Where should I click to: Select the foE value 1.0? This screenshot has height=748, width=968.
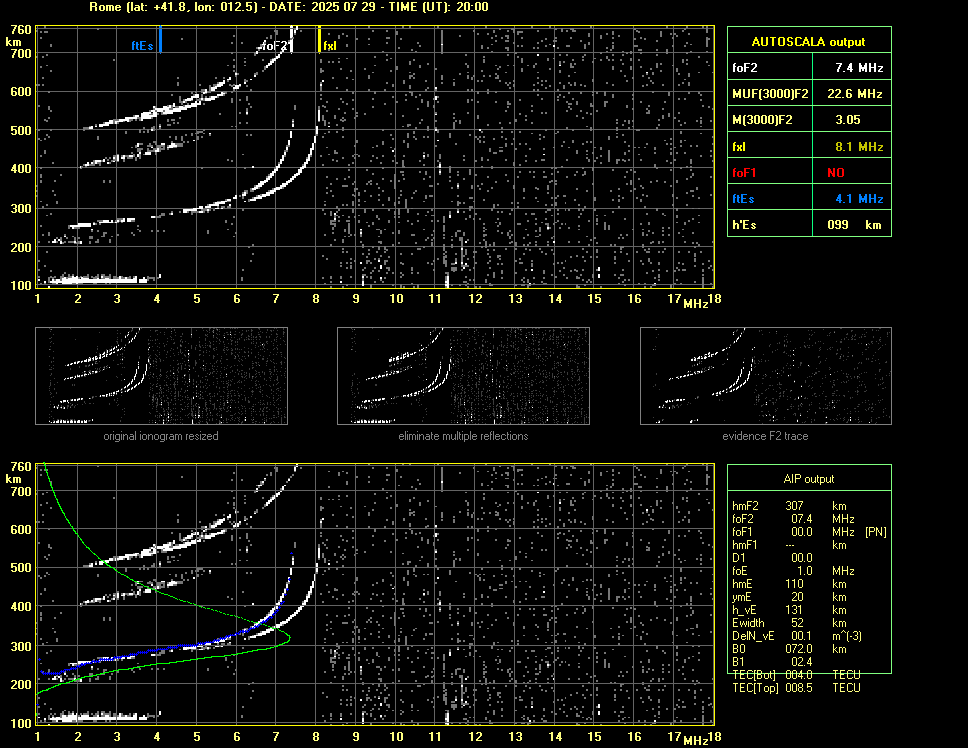805,571
